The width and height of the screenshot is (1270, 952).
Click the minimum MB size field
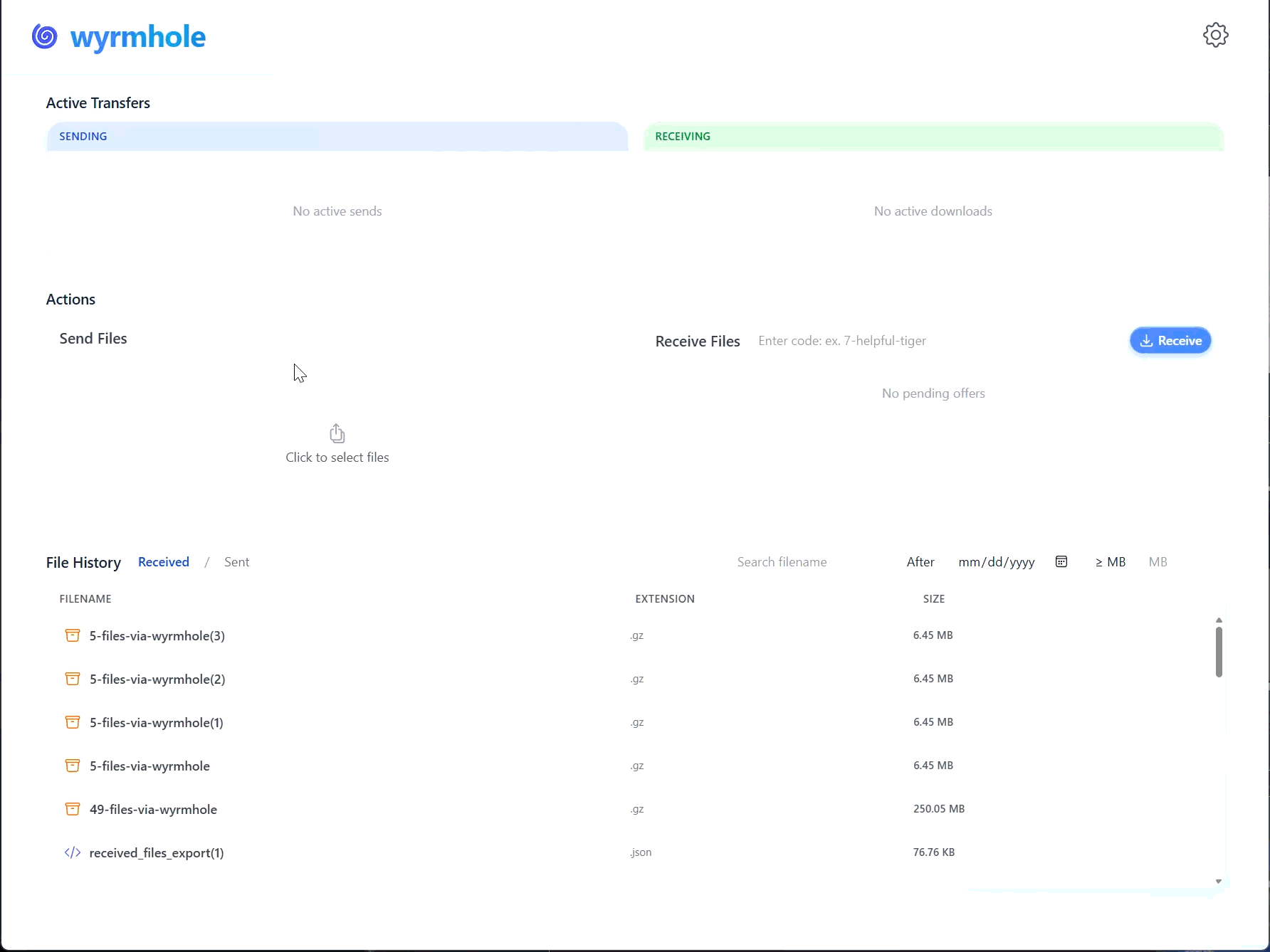click(1158, 562)
